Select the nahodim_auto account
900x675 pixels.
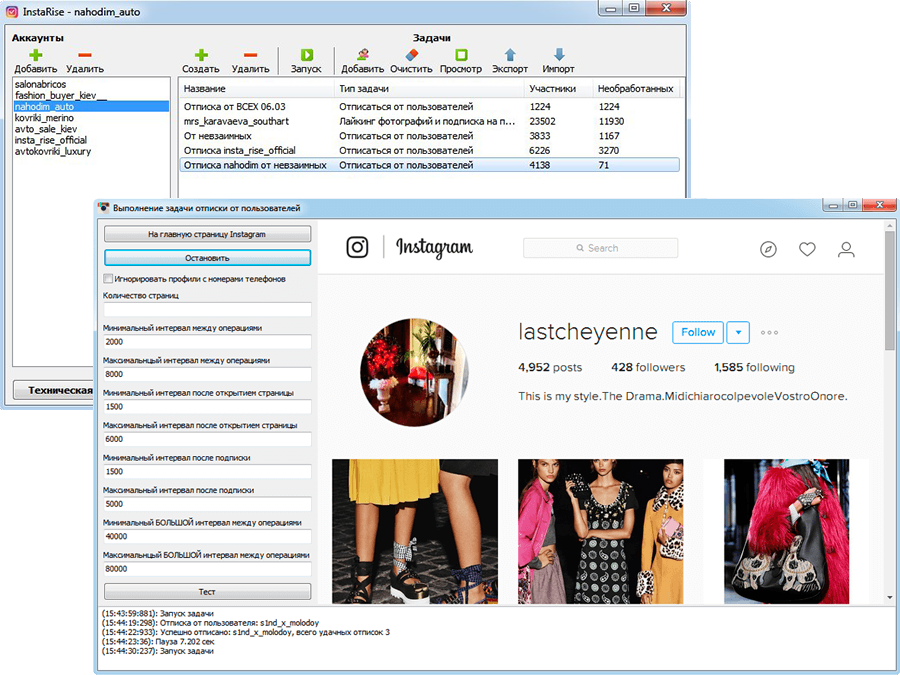91,107
